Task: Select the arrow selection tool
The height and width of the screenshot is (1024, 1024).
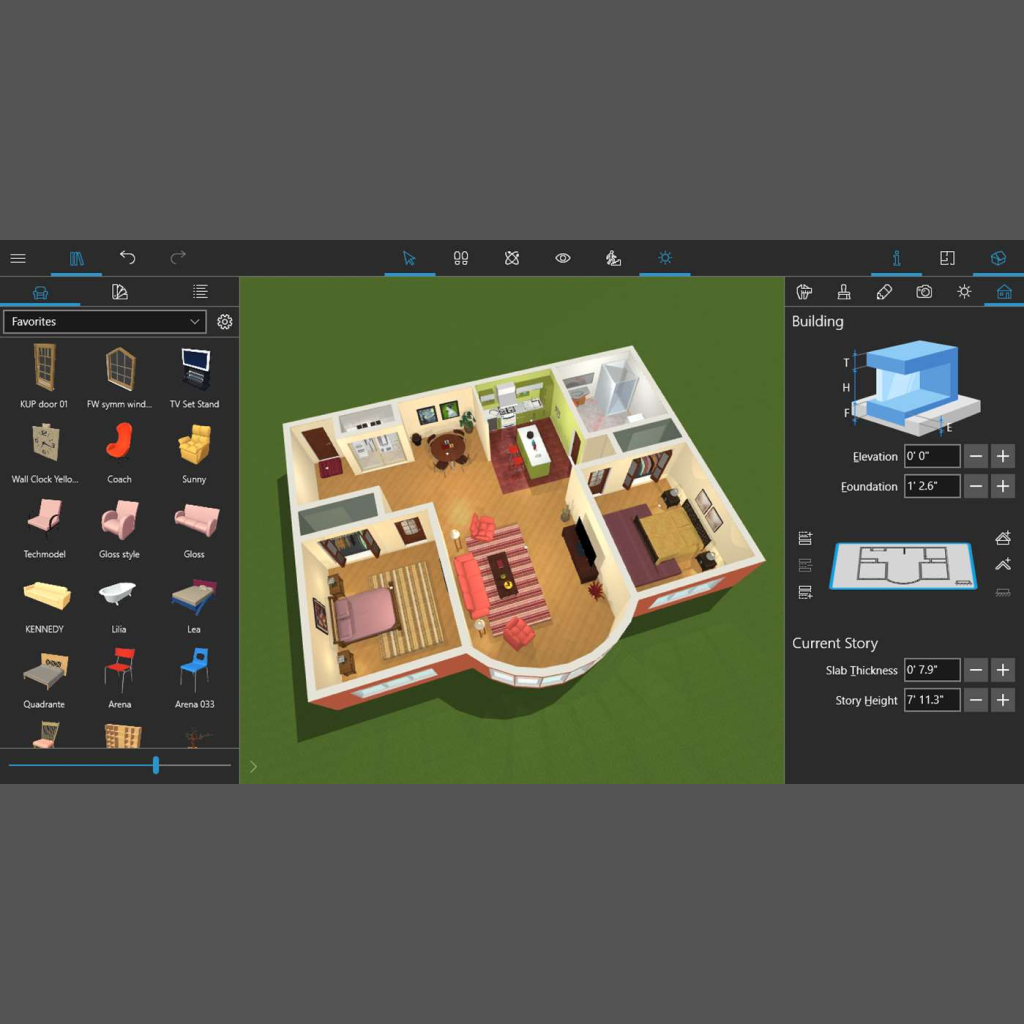Action: (x=409, y=258)
